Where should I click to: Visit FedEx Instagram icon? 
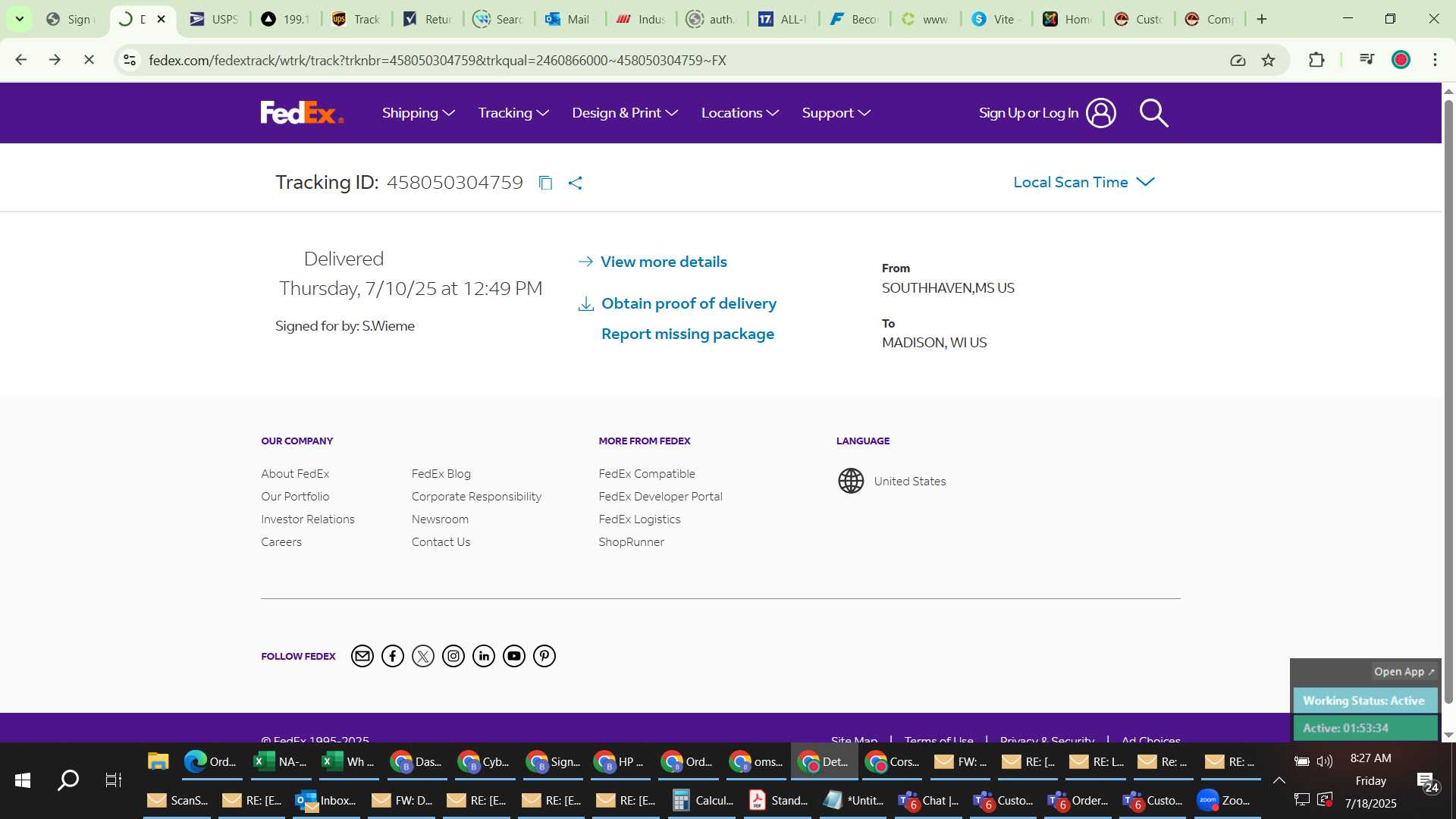point(453,656)
